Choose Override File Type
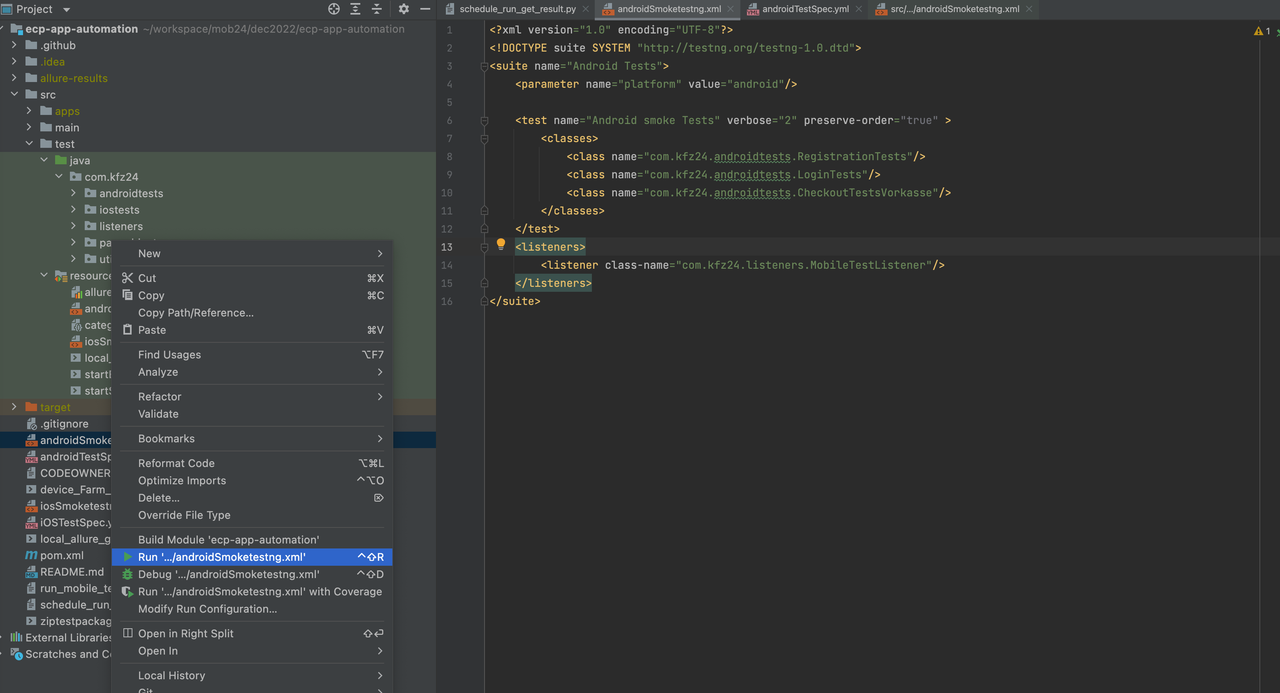 [252, 515]
